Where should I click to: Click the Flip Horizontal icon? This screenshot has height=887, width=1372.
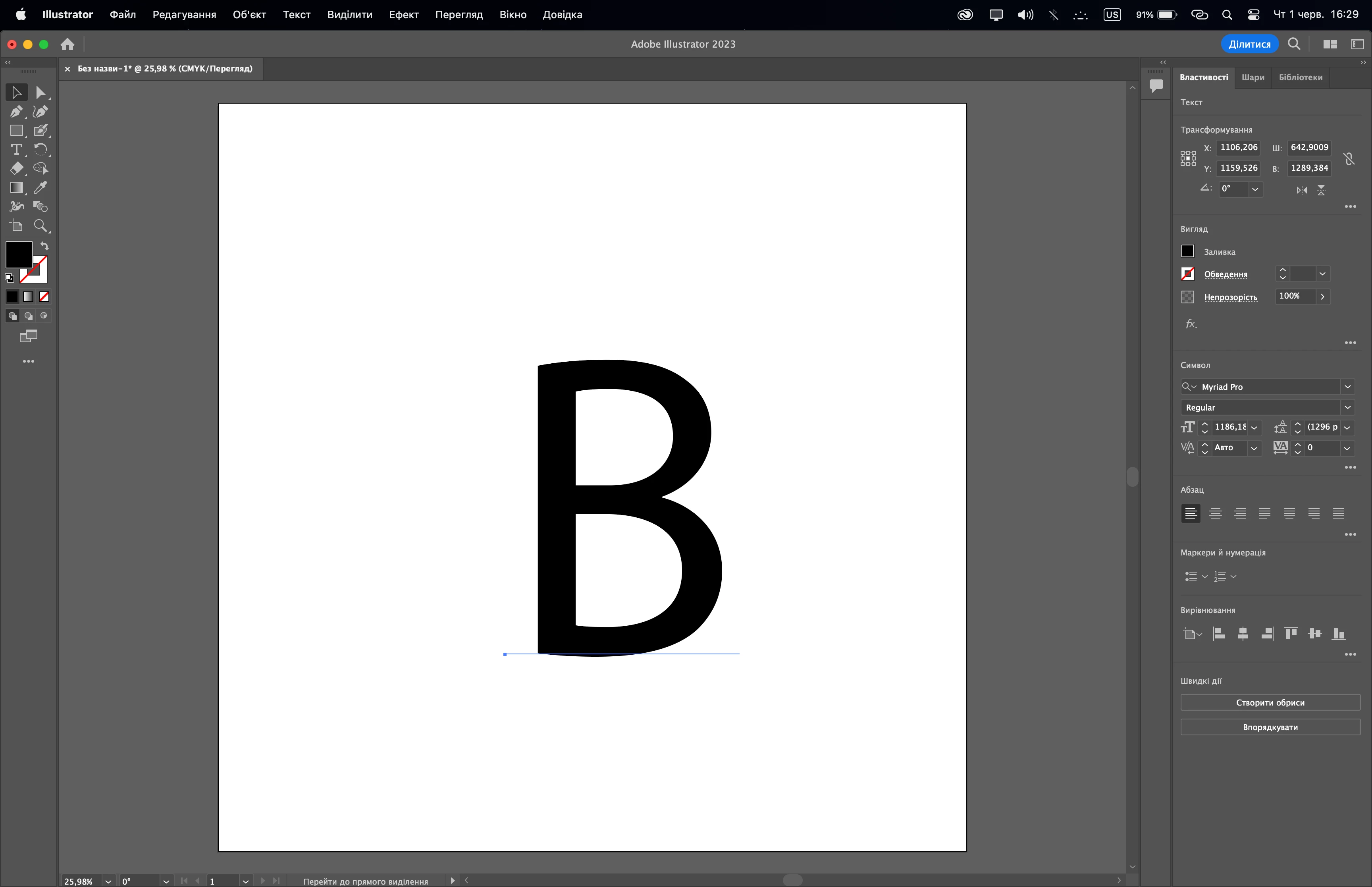[x=1301, y=189]
